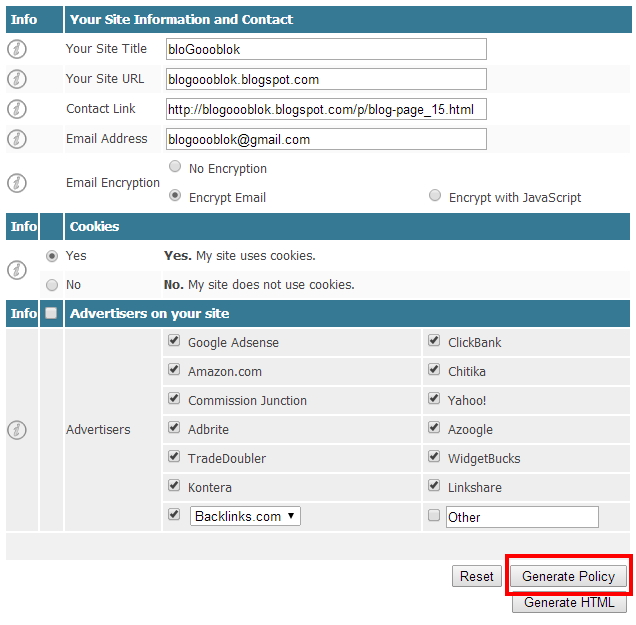Click info icon beside Your Site Title

[17, 49]
